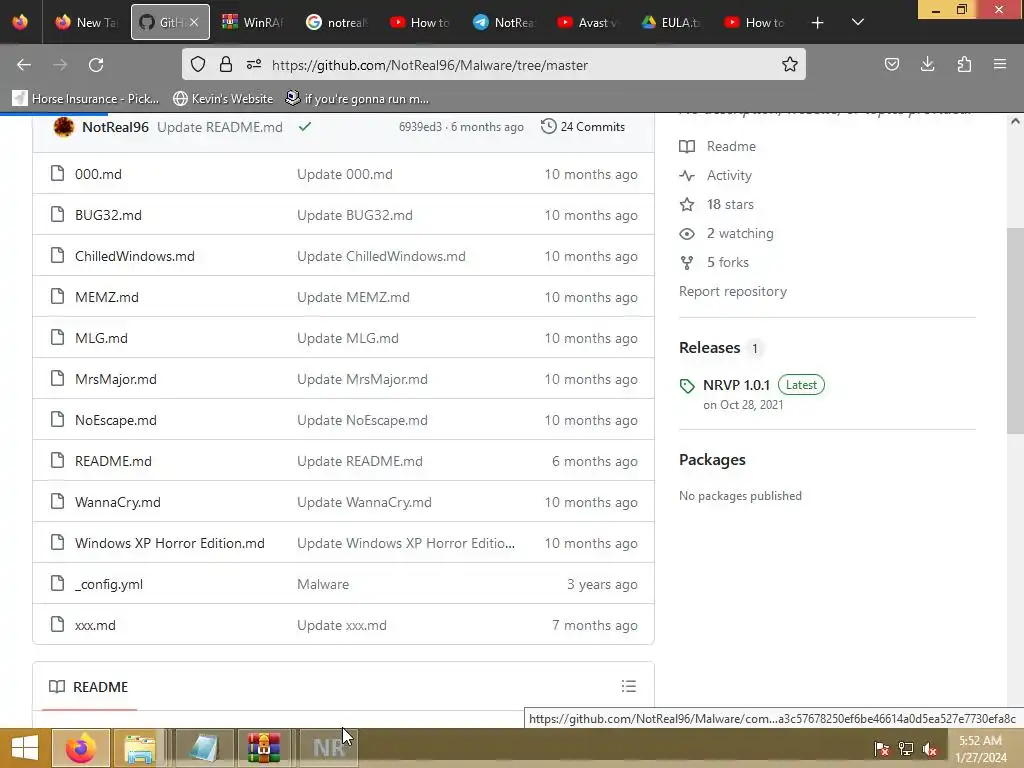Viewport: 1024px width, 768px height.
Task: Click the Firefox View icon in tab strip
Action: coord(20,22)
